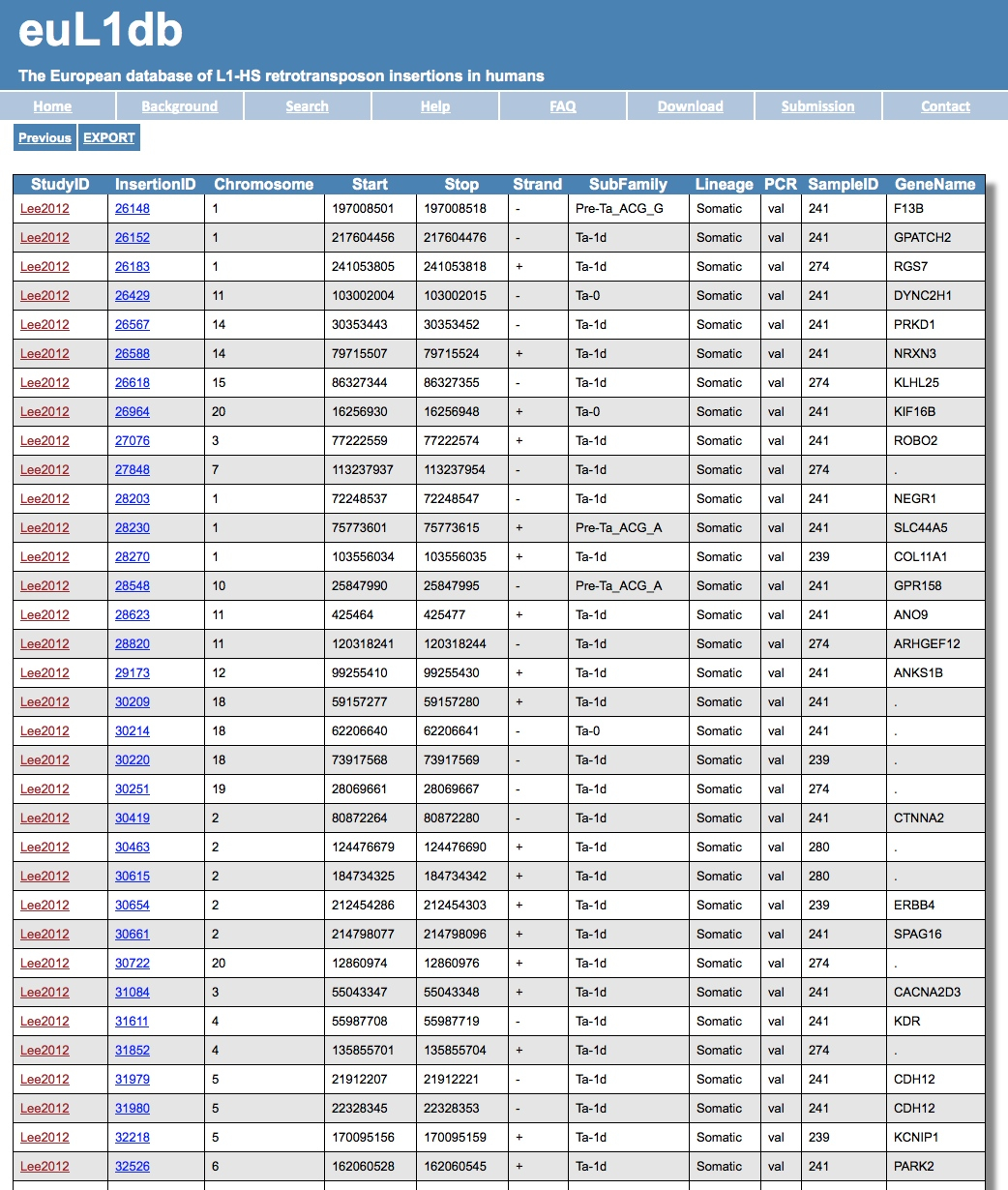Click the Previous button

click(44, 137)
